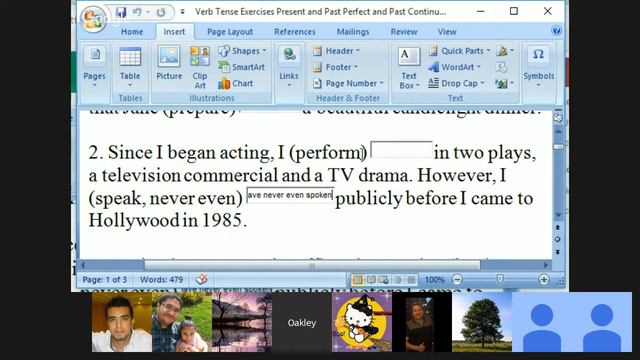Insert a Chart
The image size is (640, 360).
click(x=236, y=83)
